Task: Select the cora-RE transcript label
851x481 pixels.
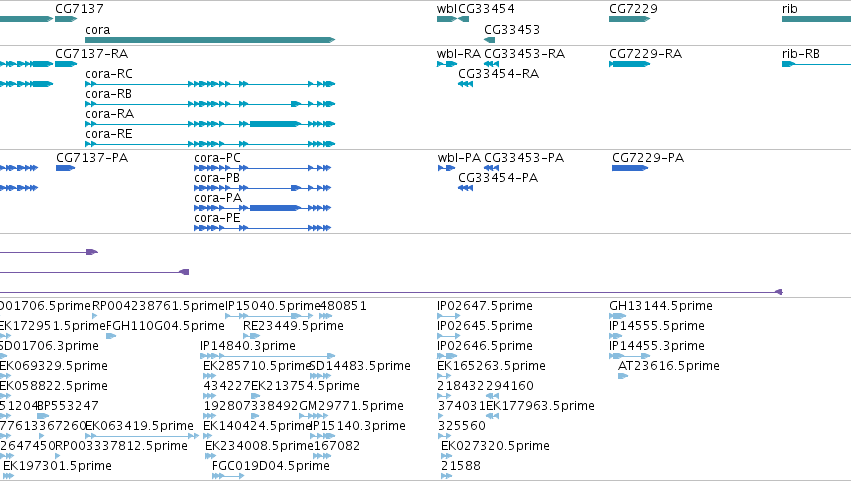Action: click(x=109, y=134)
